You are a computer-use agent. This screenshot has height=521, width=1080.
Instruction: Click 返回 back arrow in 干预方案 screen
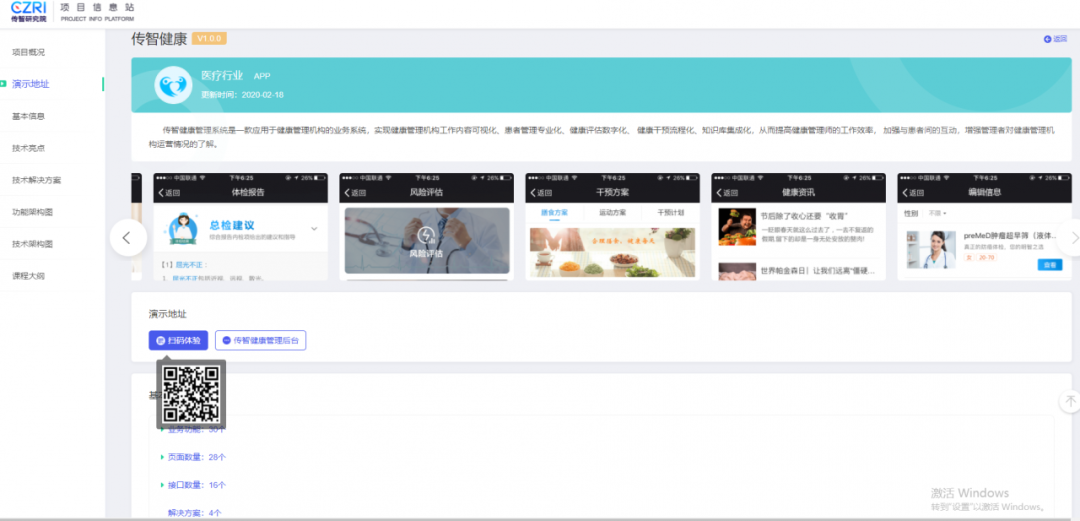point(541,192)
